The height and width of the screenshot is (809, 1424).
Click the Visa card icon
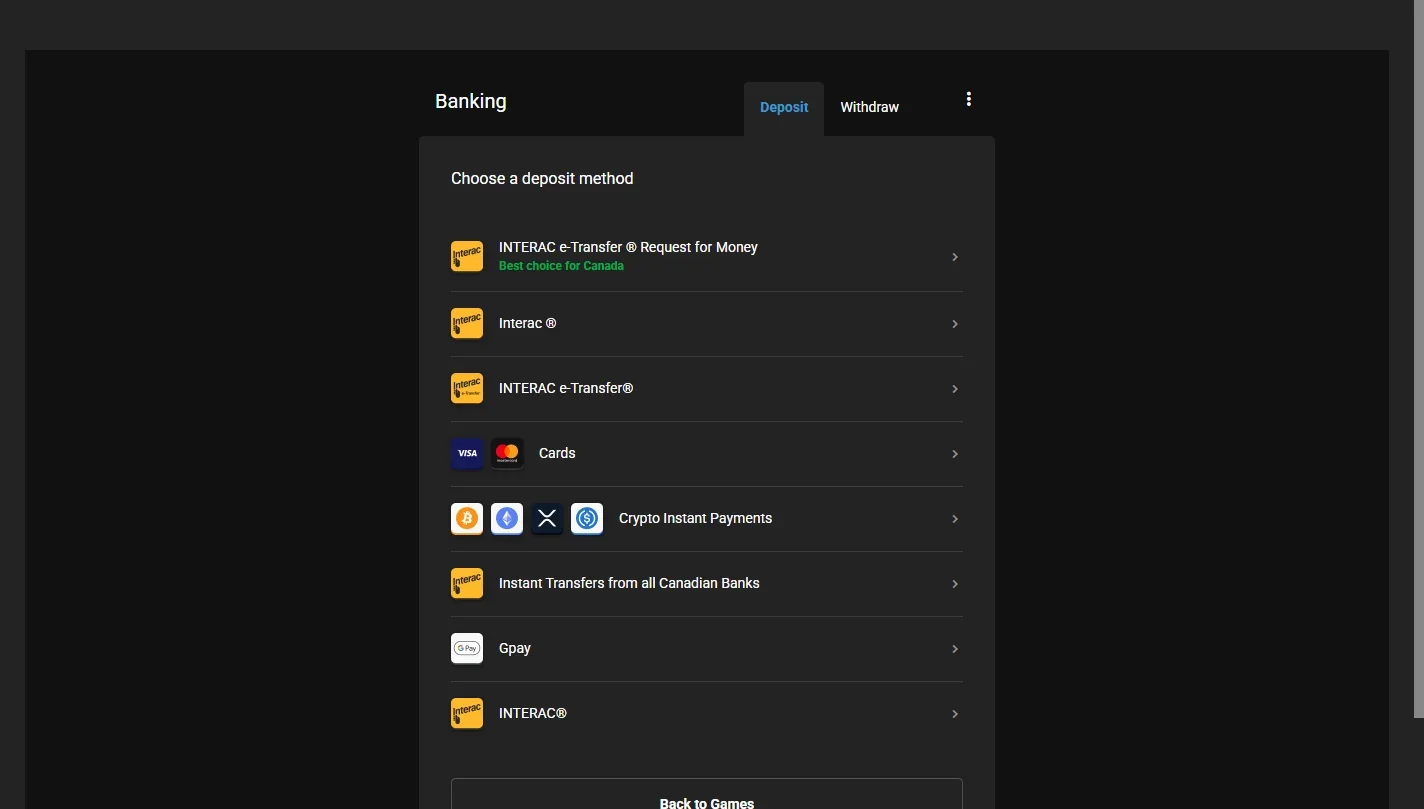pyautogui.click(x=467, y=454)
